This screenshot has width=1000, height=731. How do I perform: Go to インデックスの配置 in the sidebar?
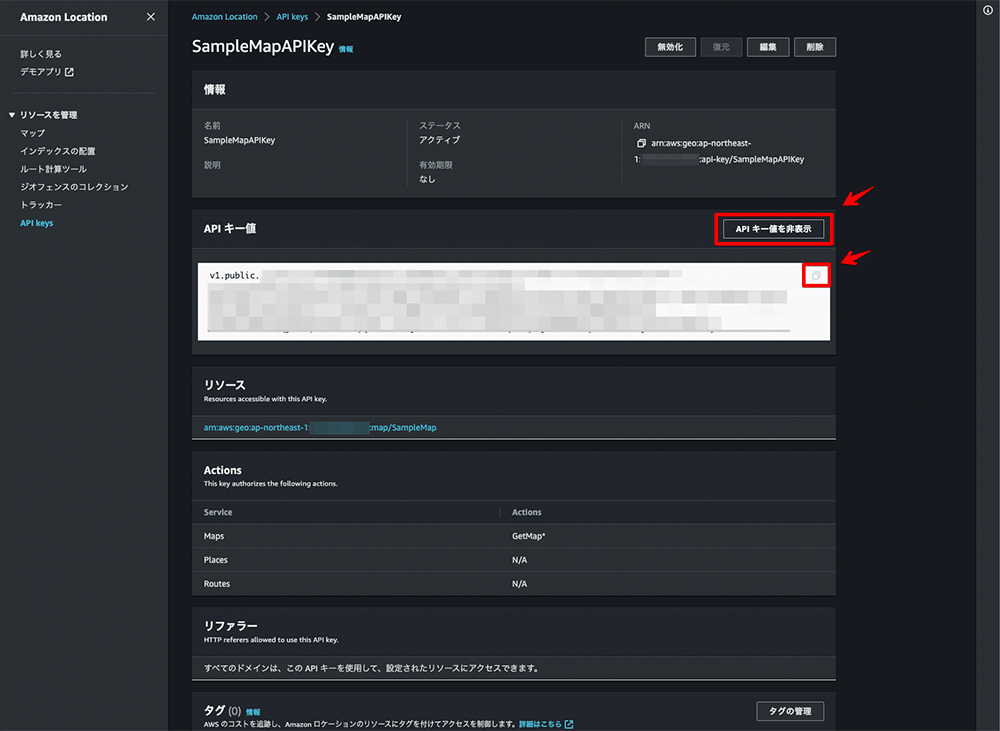coord(57,151)
